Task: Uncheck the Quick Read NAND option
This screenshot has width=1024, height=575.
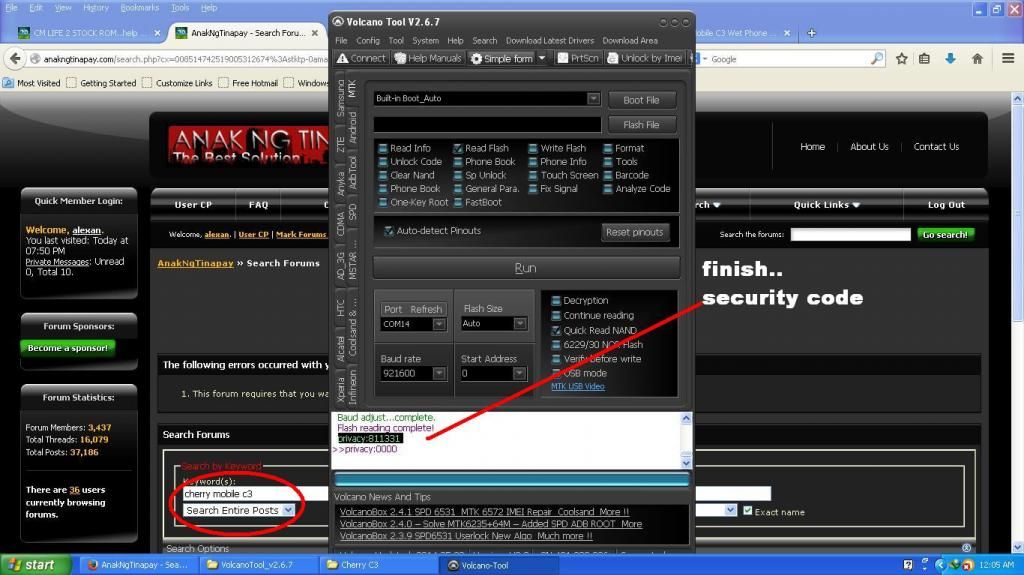Action: click(x=556, y=330)
